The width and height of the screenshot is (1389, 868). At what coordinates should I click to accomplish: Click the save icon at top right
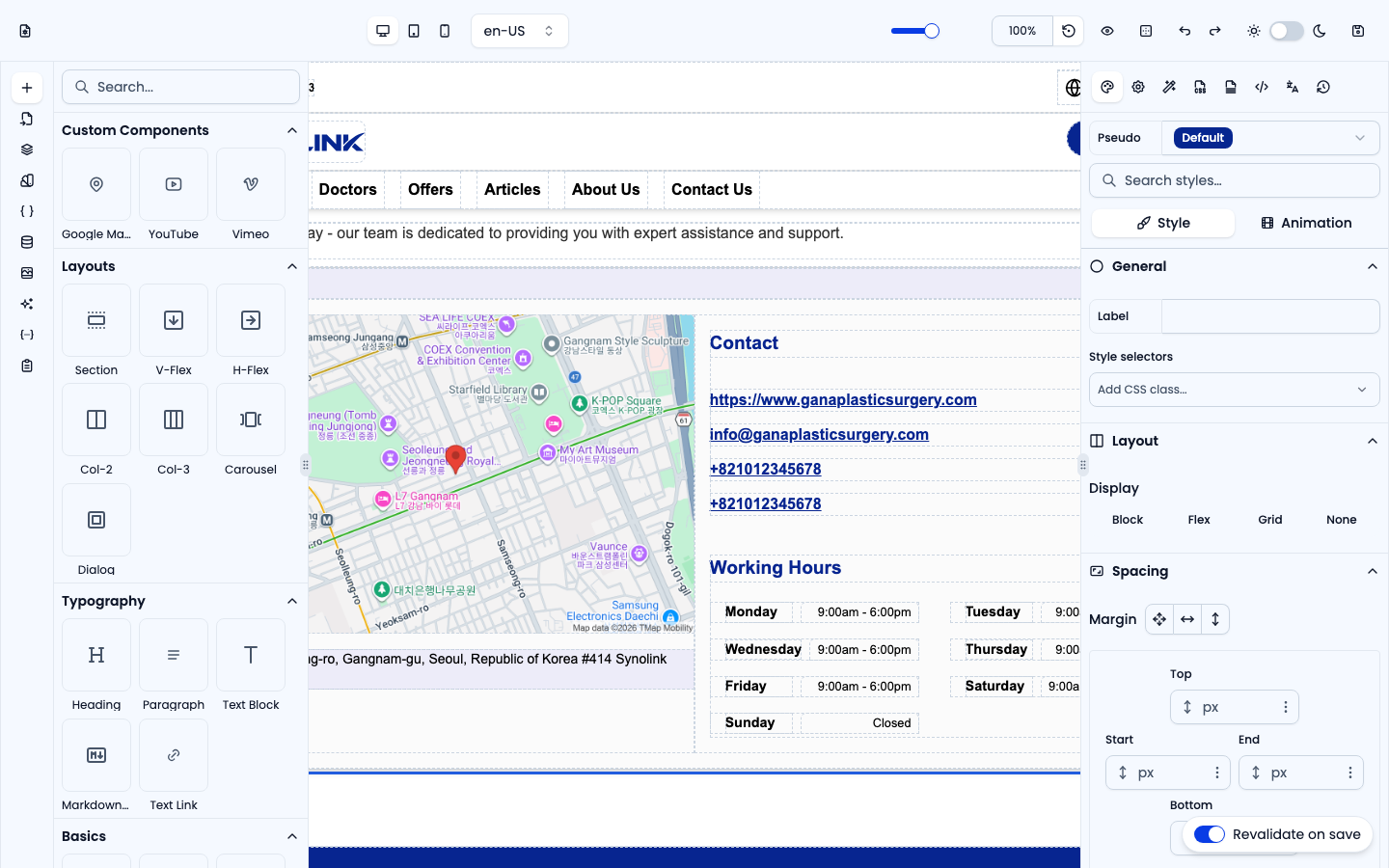click(1358, 31)
